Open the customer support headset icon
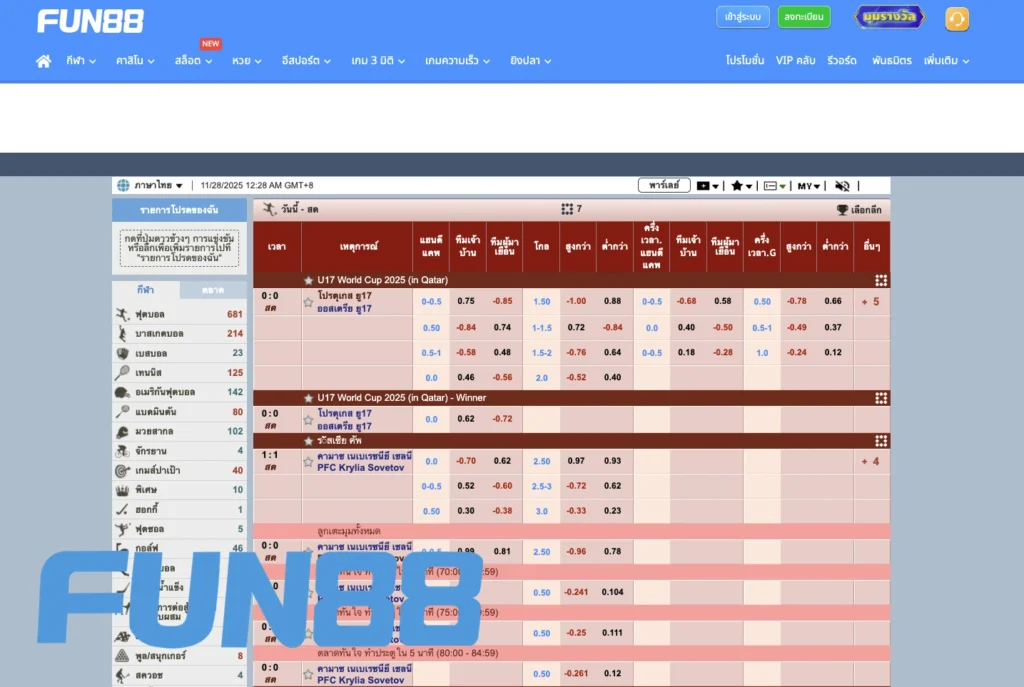1024x687 pixels. click(957, 19)
